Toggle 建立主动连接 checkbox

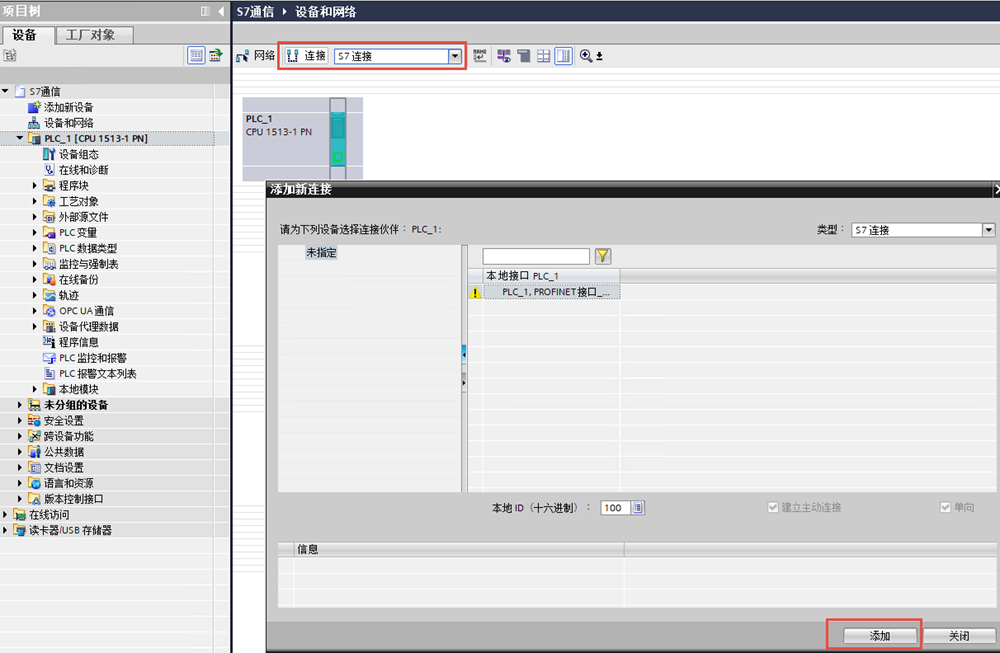point(773,508)
